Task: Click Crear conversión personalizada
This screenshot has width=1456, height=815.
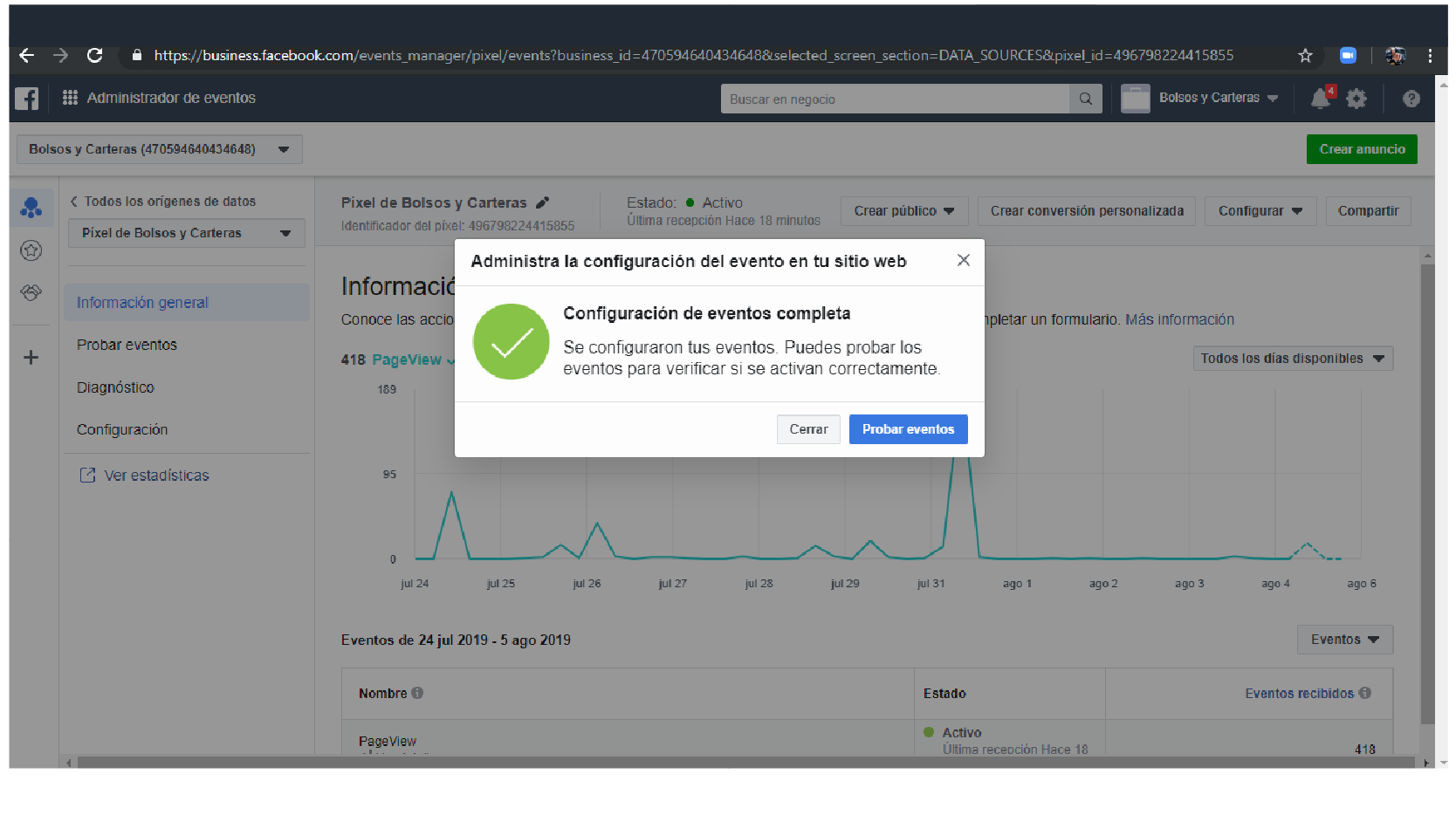Action: click(1087, 211)
